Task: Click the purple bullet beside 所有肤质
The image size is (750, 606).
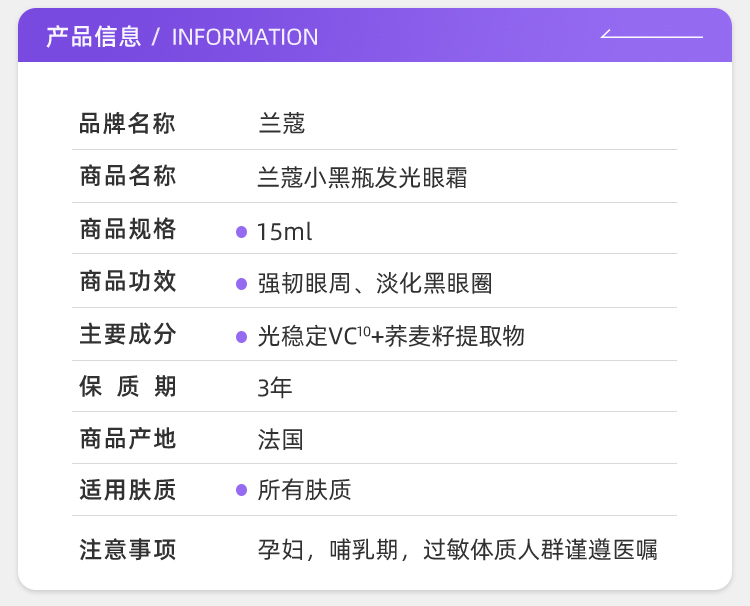Action: point(241,490)
